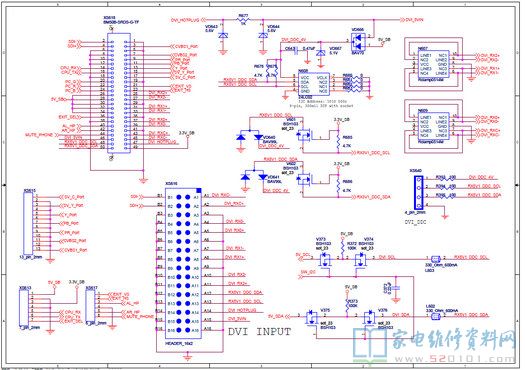Select the 24LC02 EEPROM chip N608
The width and height of the screenshot is (525, 370).
(x=313, y=84)
